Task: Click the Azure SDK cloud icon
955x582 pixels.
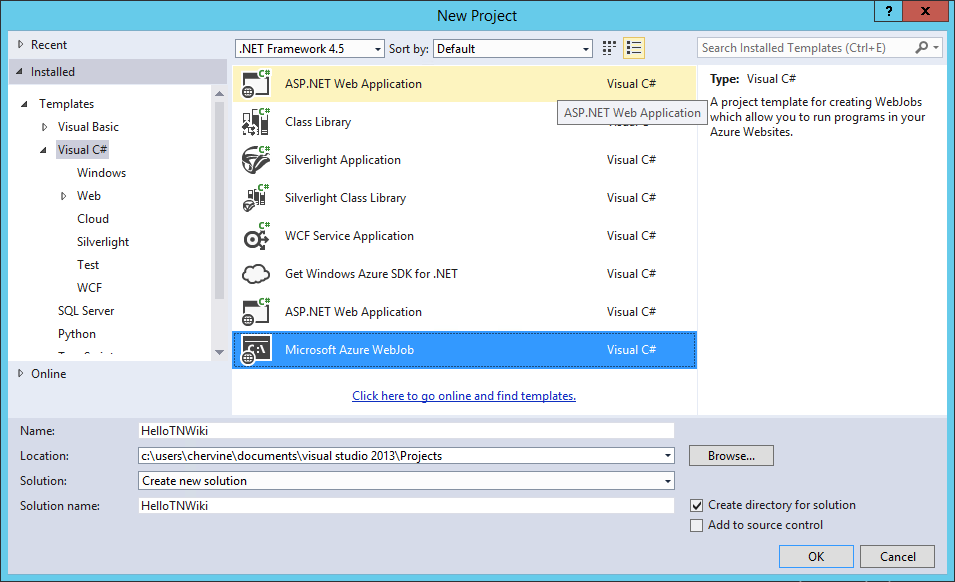Action: point(256,274)
